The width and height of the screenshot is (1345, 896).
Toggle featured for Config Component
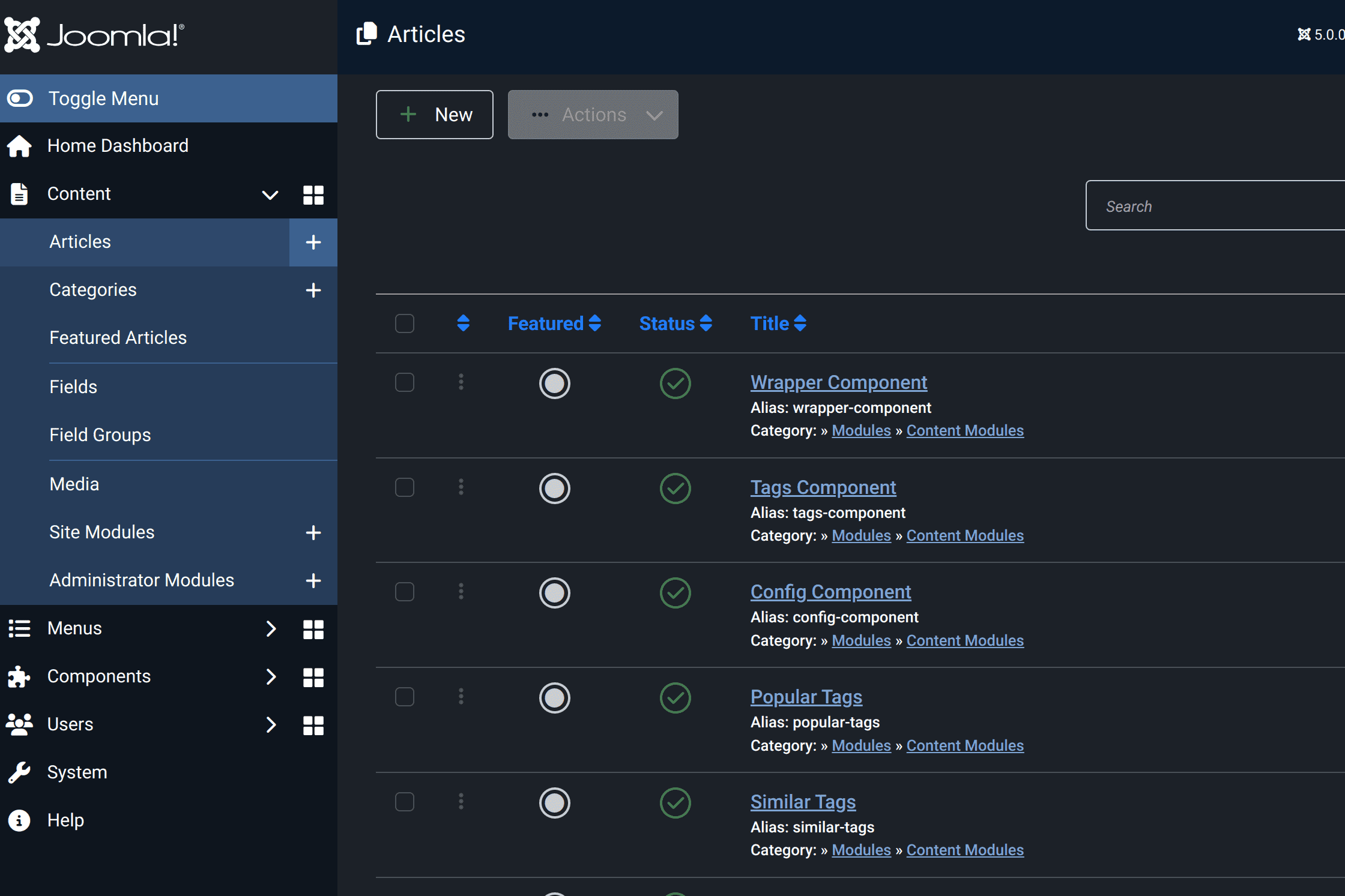[554, 593]
